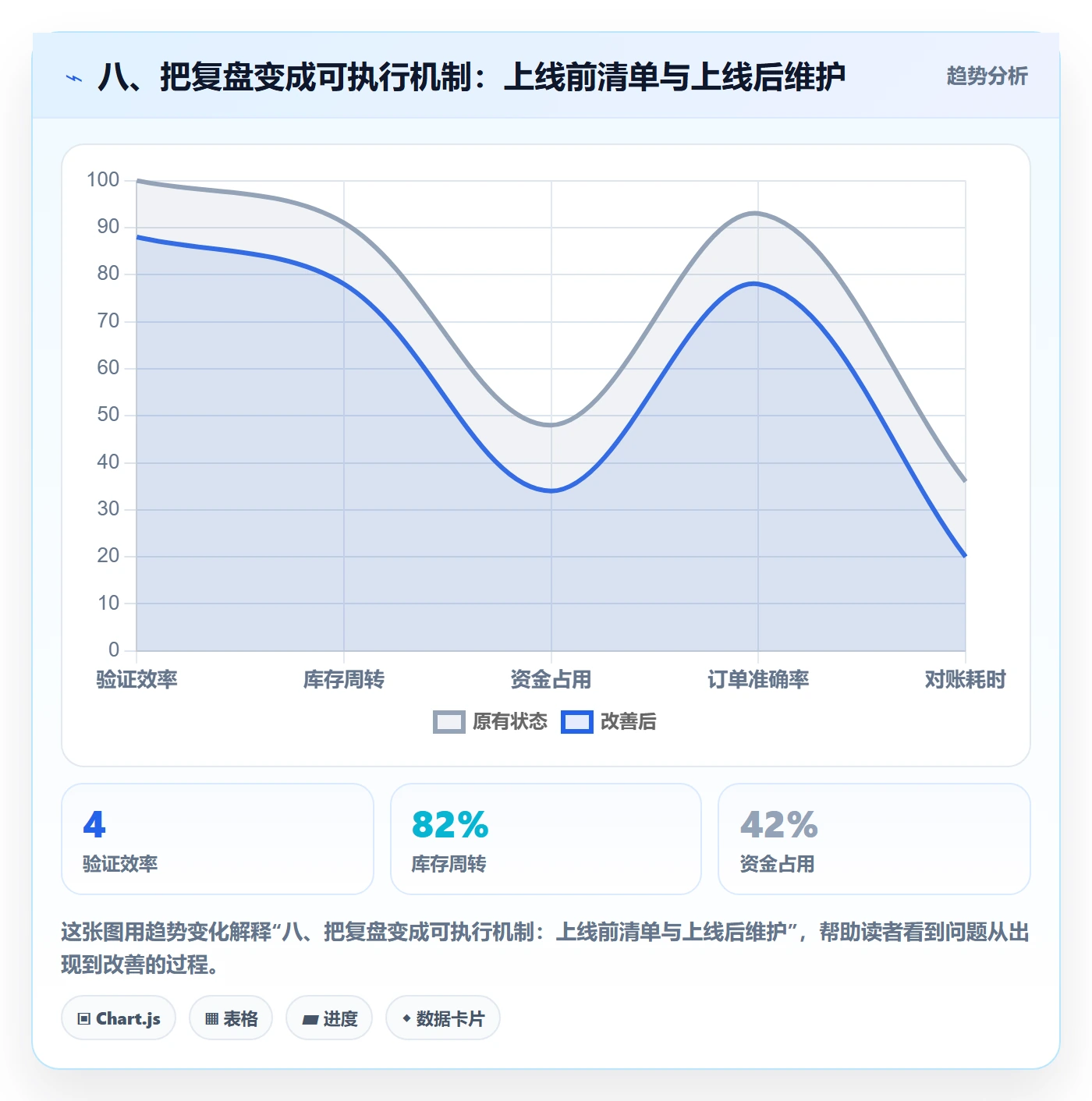Toggle the 原有状态 legend item
The height and width of the screenshot is (1101, 1092).
point(491,722)
